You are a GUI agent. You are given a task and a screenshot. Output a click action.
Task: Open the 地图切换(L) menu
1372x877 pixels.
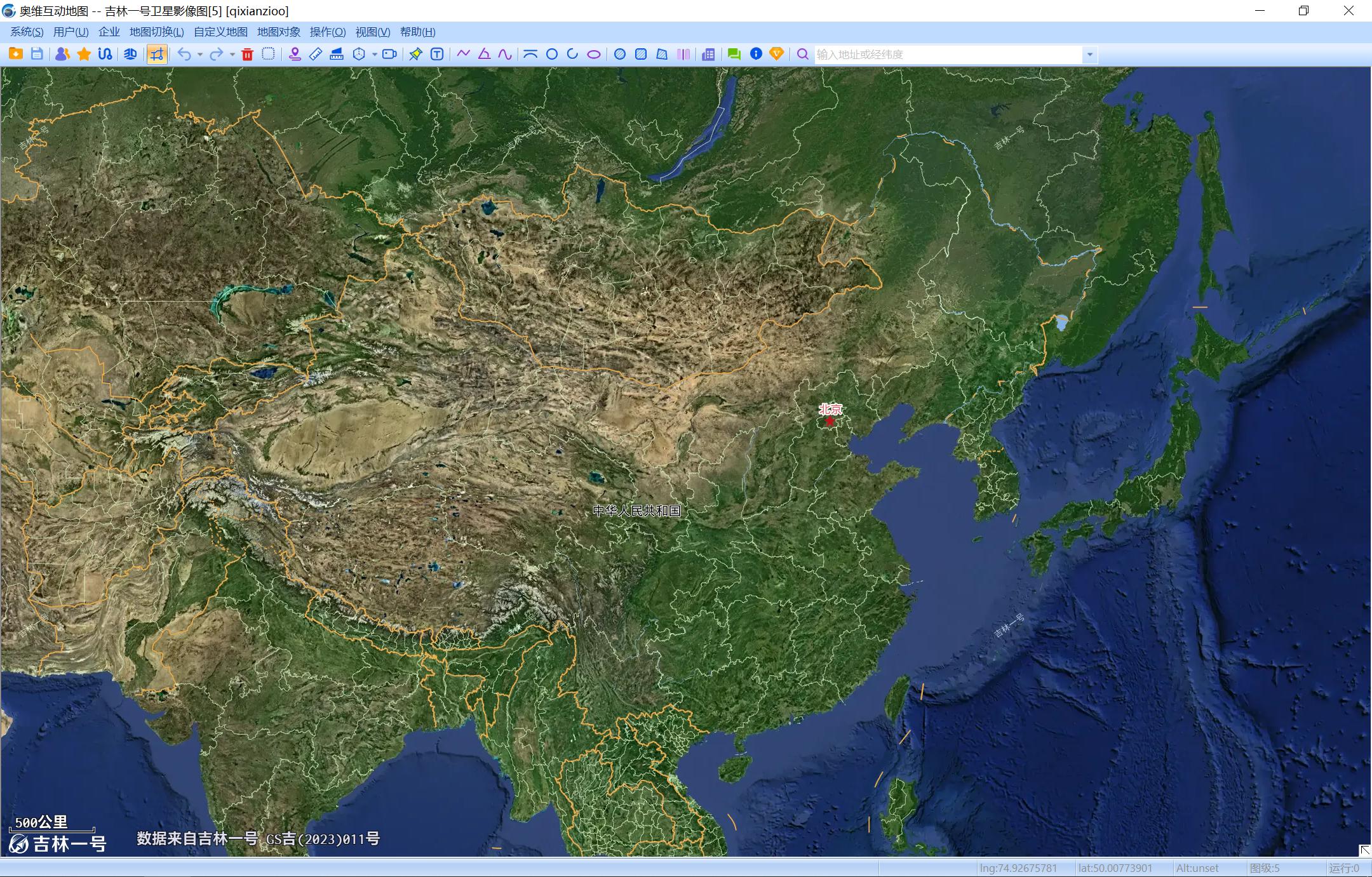click(x=156, y=32)
